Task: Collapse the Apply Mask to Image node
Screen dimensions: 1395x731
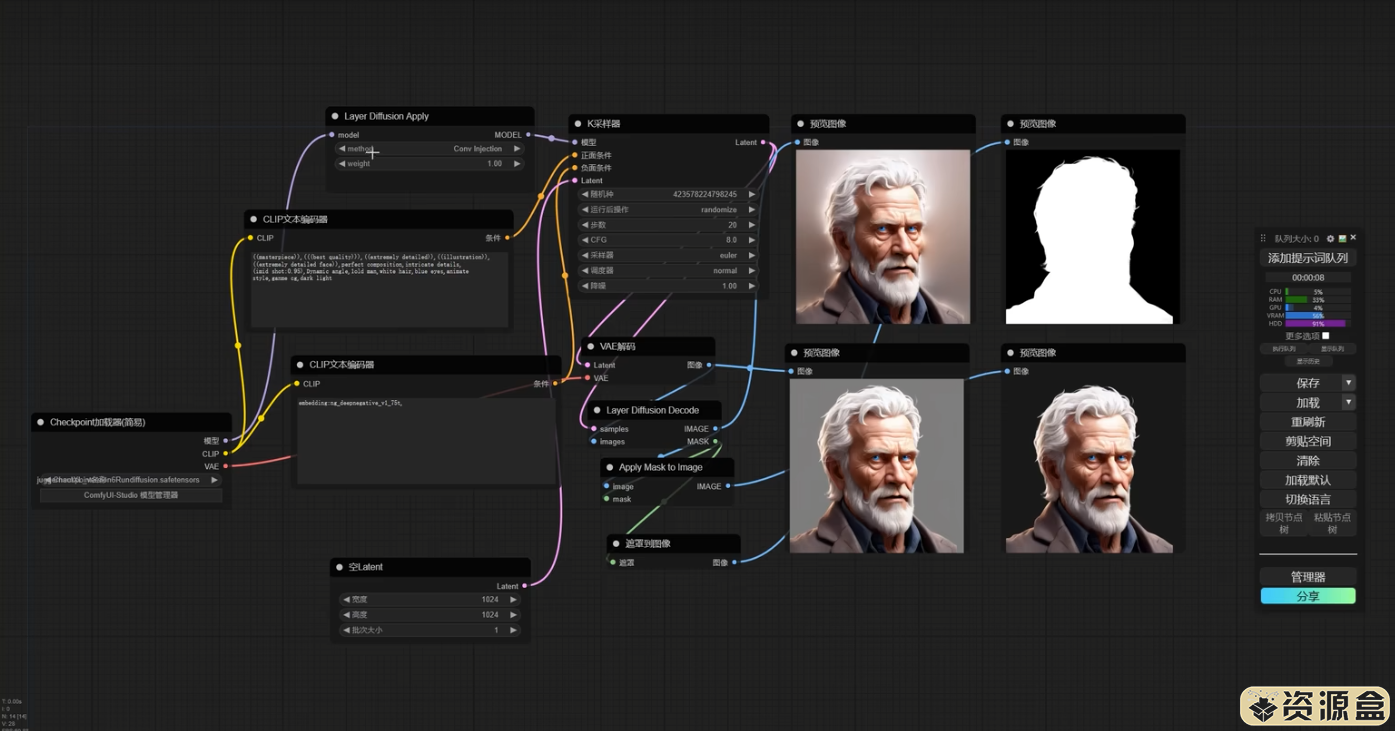Action: pyautogui.click(x=609, y=467)
